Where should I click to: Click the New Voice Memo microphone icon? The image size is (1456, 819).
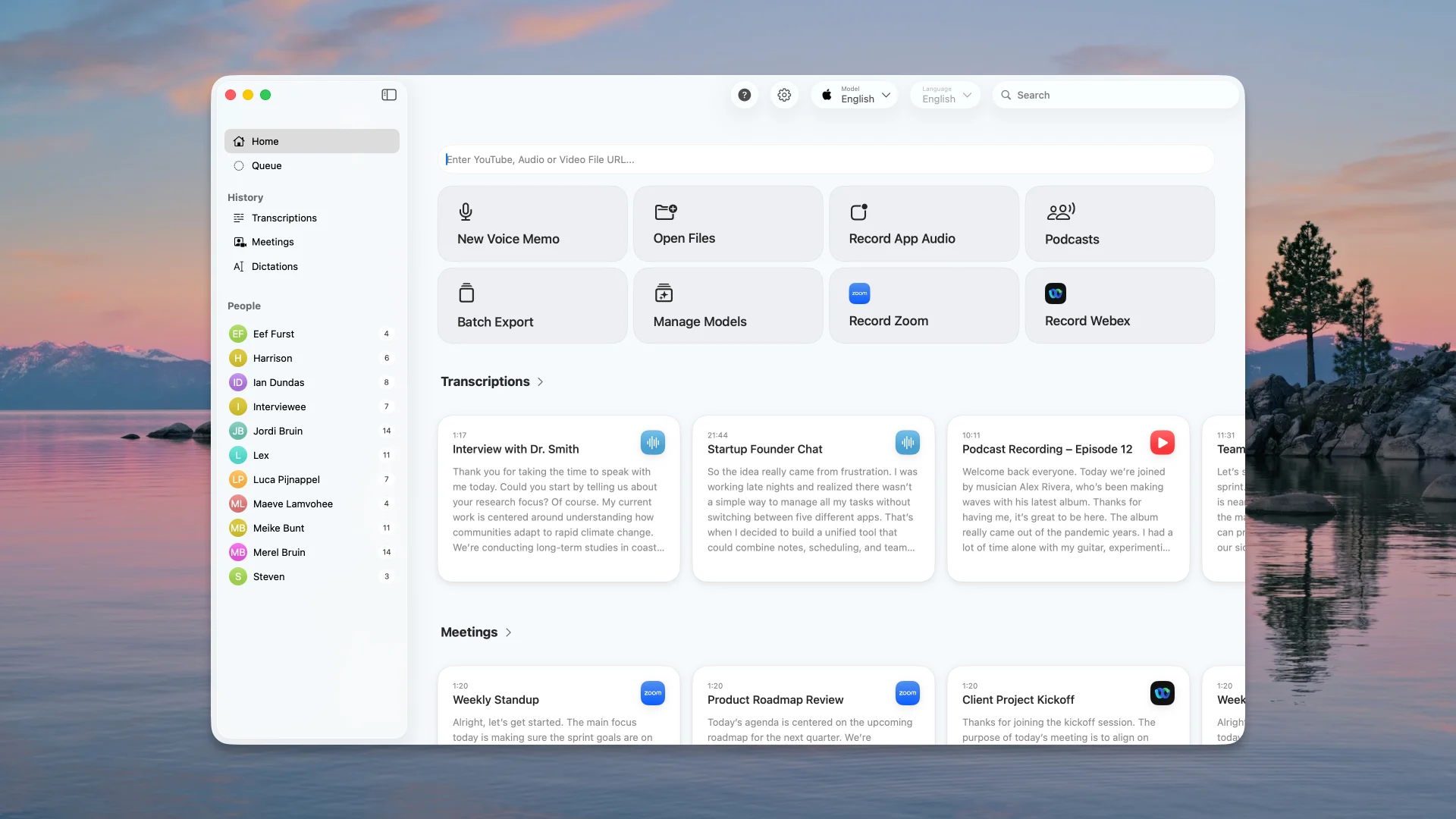[x=466, y=212]
